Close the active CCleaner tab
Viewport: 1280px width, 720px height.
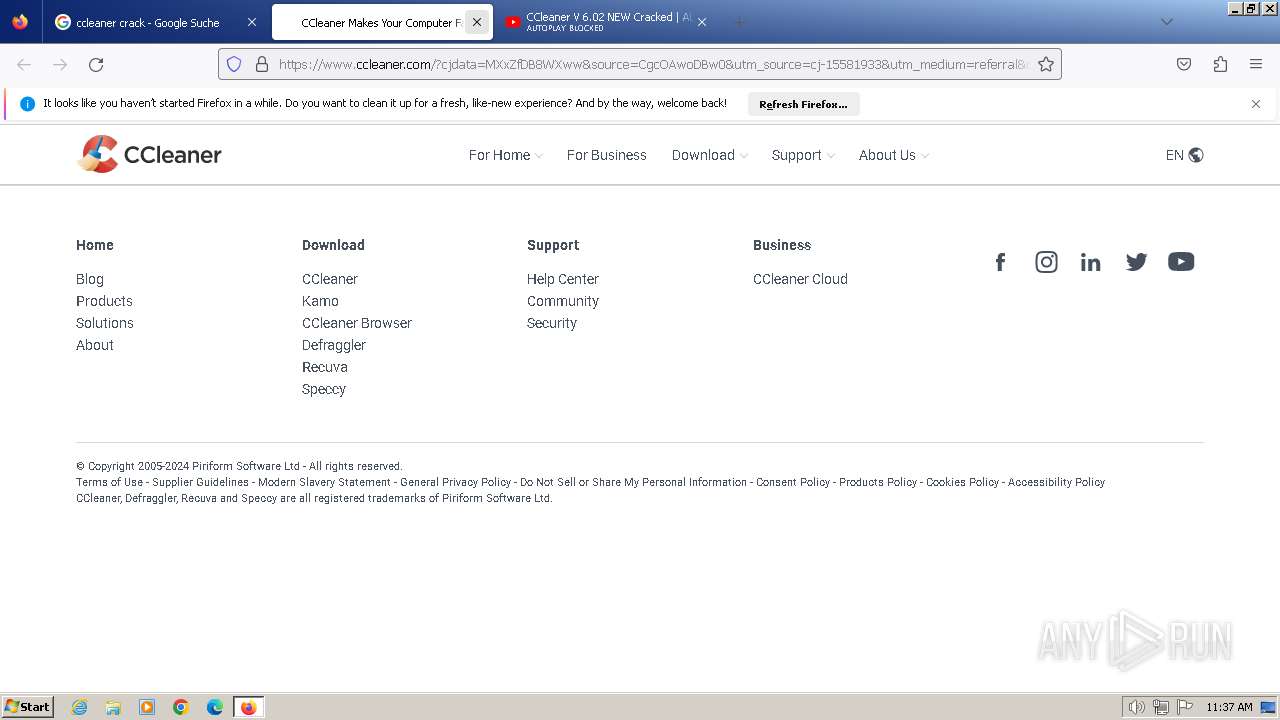point(477,22)
